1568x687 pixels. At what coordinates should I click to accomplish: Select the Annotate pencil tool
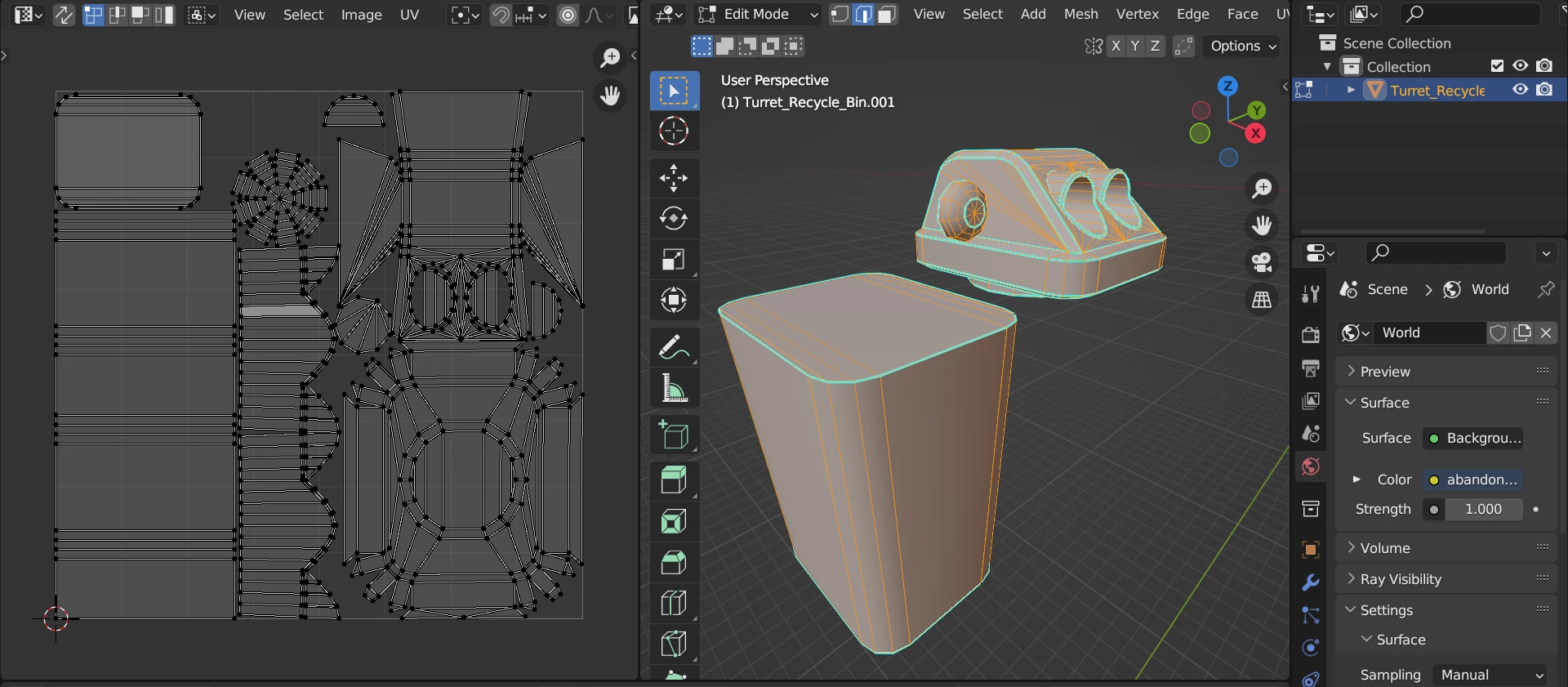pos(673,348)
